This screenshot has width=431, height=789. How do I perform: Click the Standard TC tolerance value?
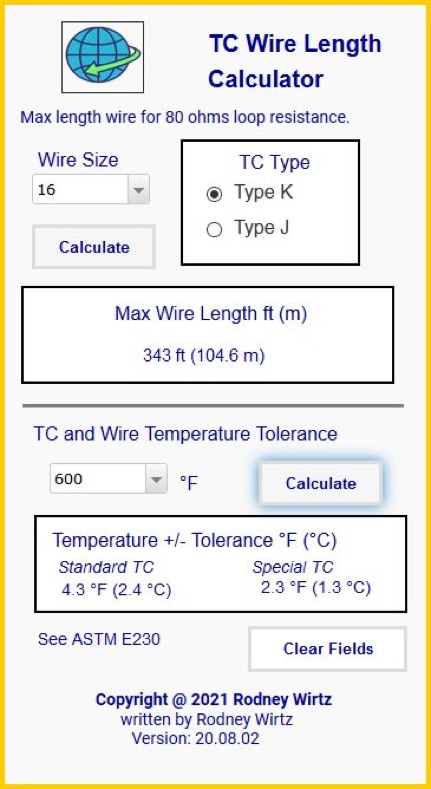pos(116,589)
